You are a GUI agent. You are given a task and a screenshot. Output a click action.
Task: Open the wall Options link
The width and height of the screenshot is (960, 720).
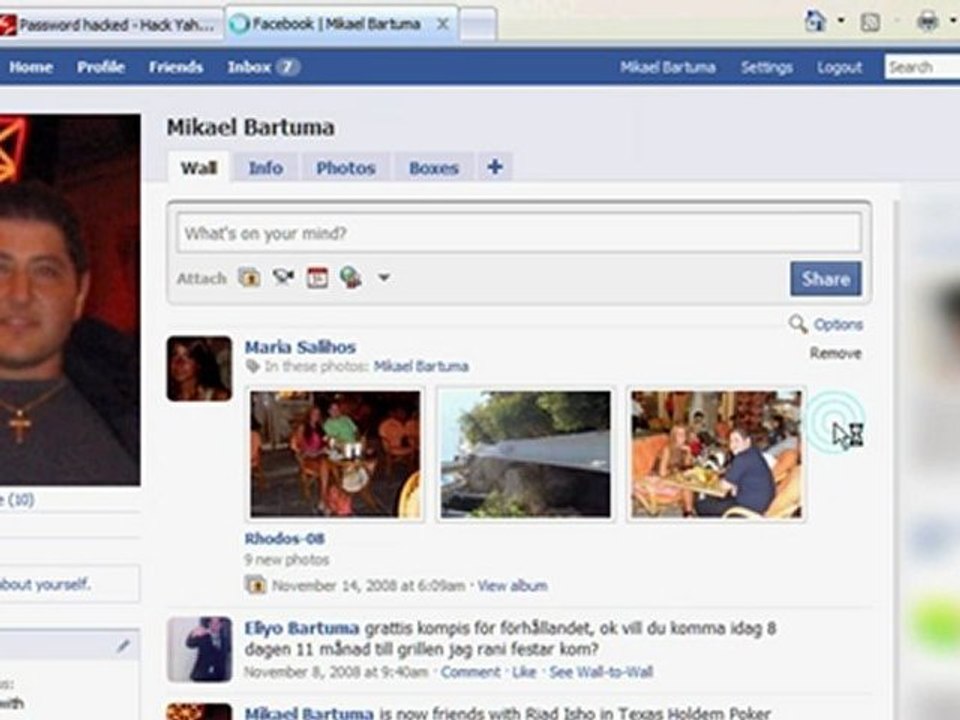(x=838, y=324)
